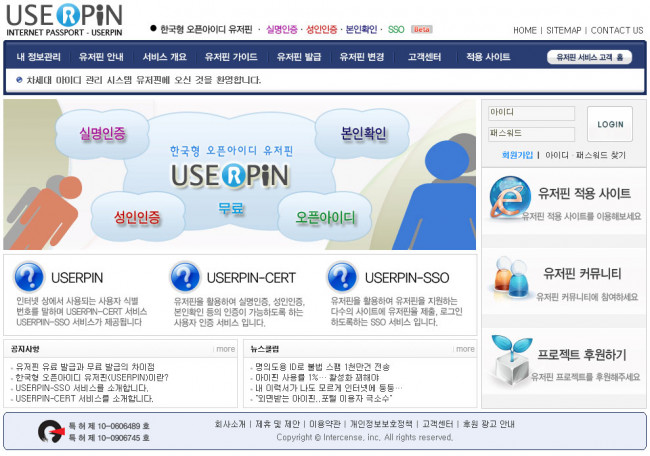650x456 pixels.
Task: Click the USERPIN-CERT title text
Action: pyautogui.click(x=251, y=278)
